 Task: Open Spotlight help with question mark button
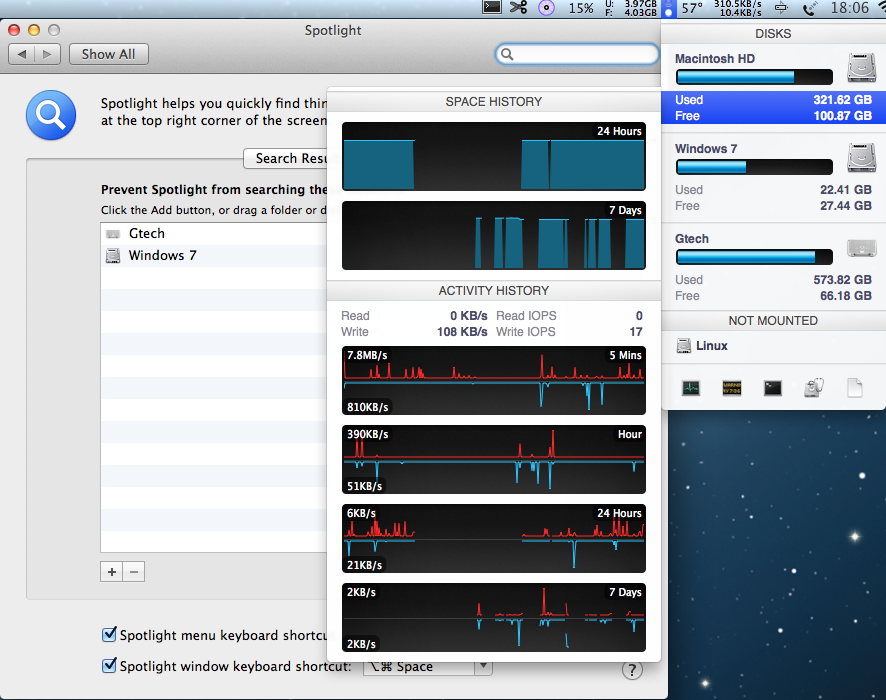coord(632,671)
